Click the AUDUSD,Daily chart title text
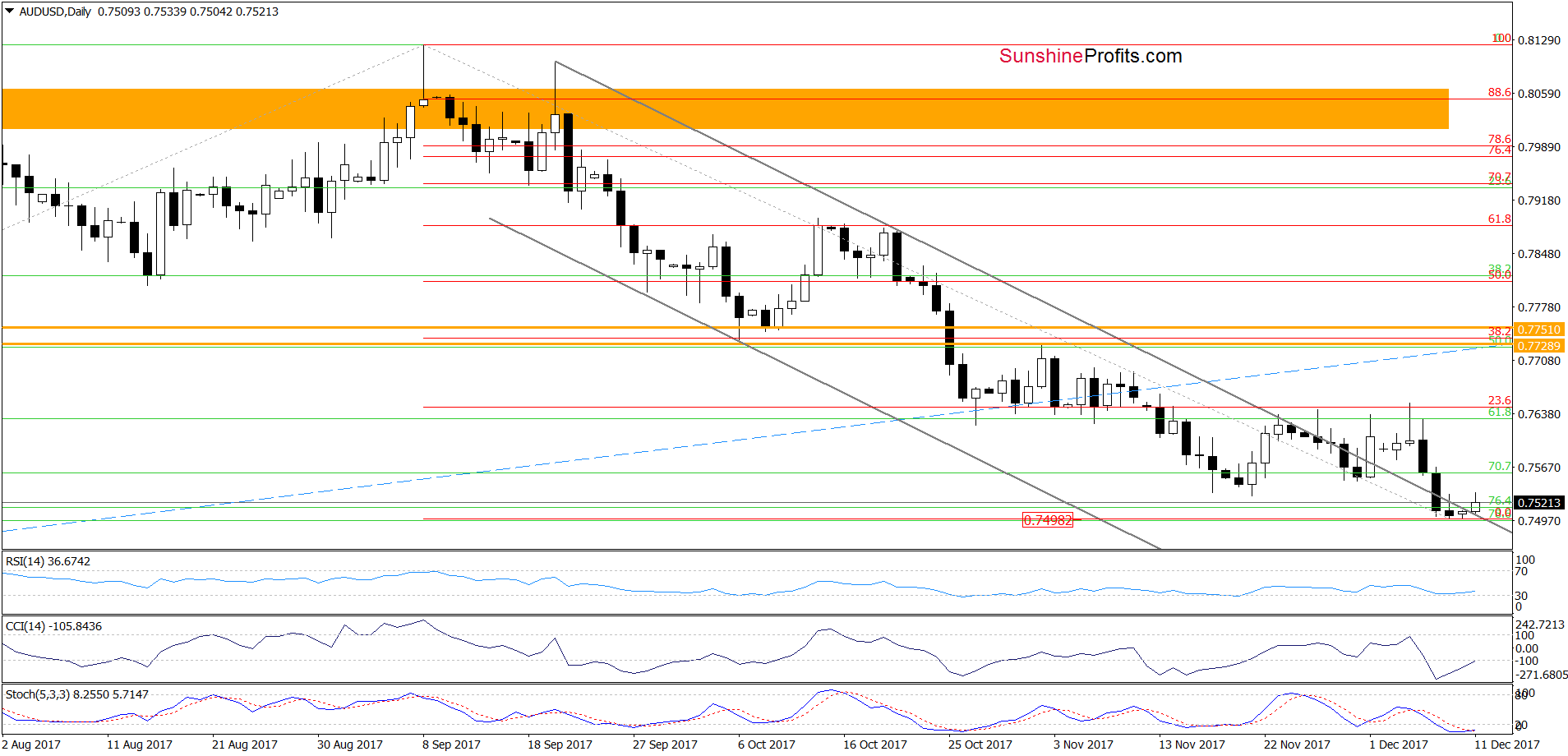The height and width of the screenshot is (756, 1568). 55,12
